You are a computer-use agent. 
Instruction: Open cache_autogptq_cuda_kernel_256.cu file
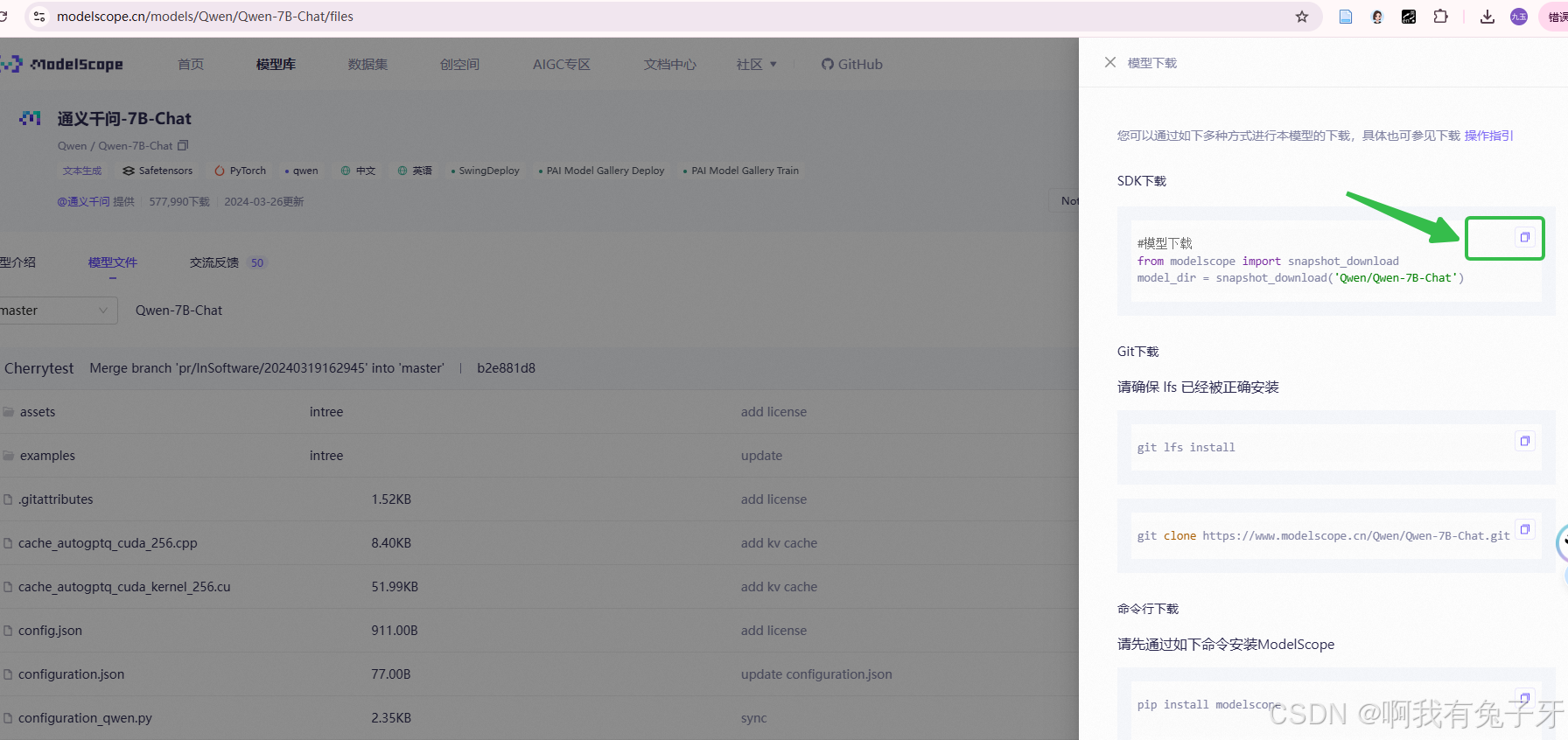[124, 587]
